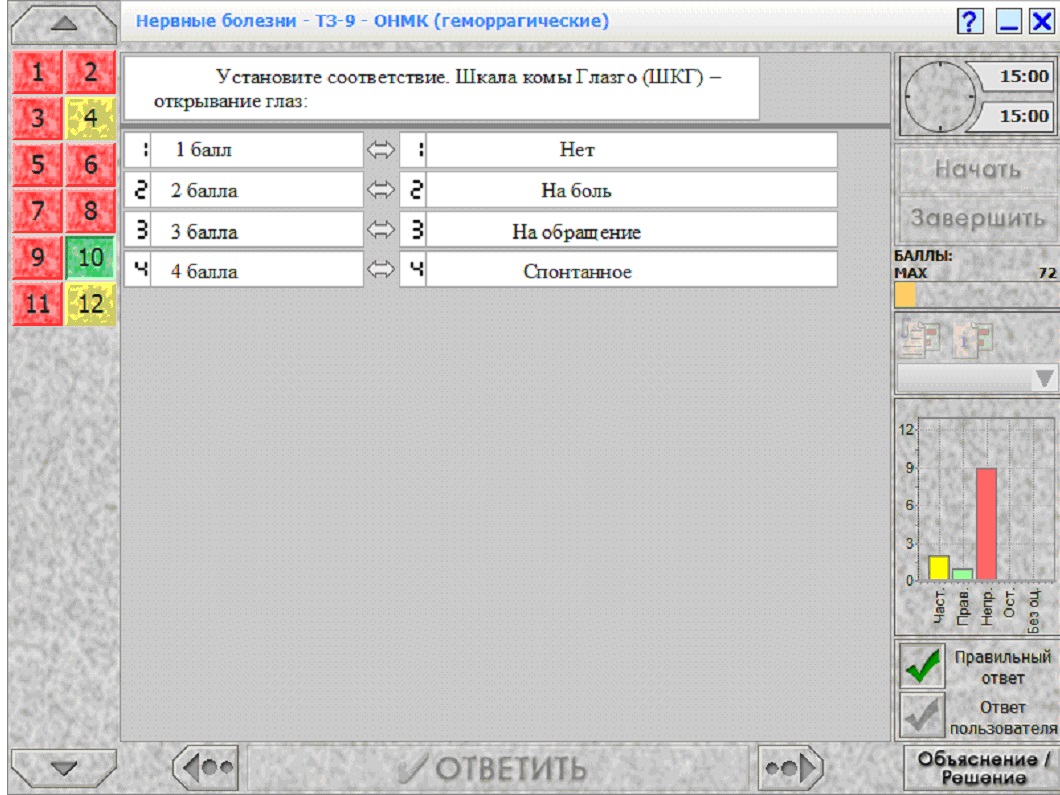The width and height of the screenshot is (1060, 795).
Task: Click the orange score progress bar
Action: click(905, 295)
